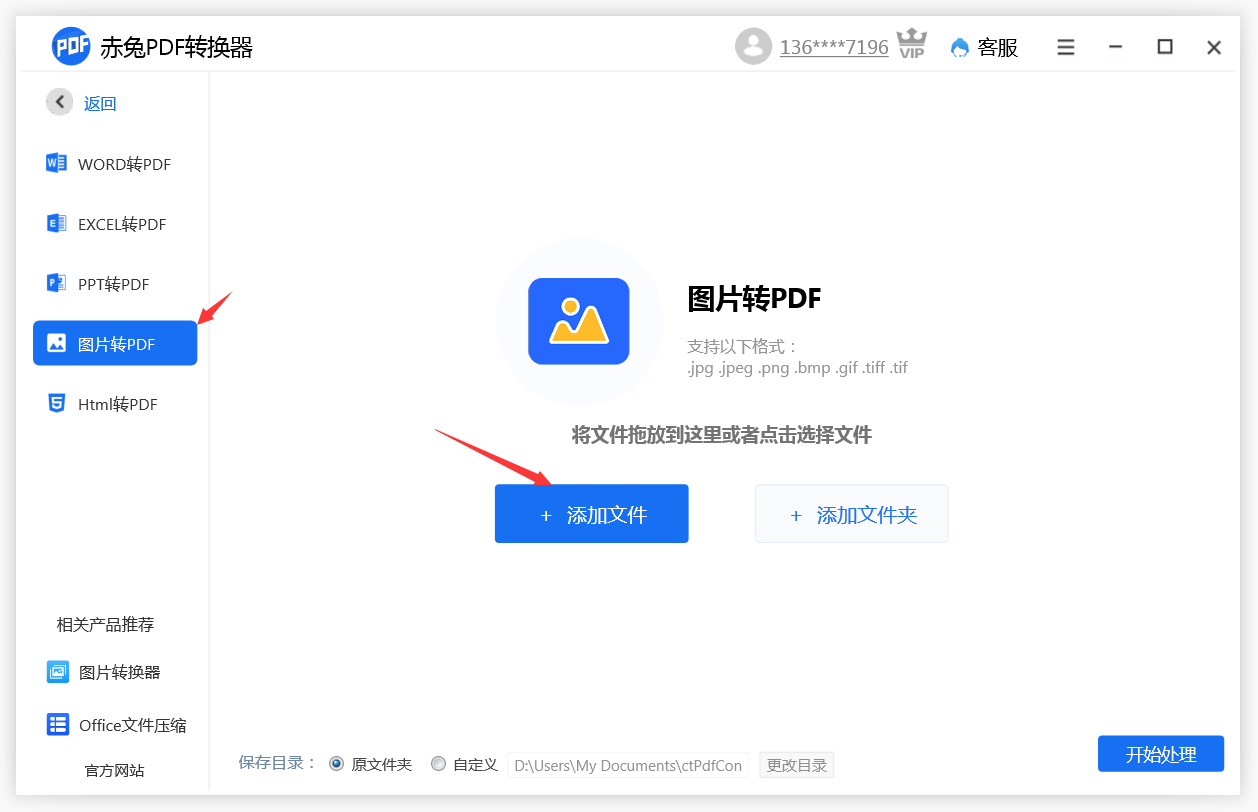Select the 自定义 save directory option

coord(438,764)
